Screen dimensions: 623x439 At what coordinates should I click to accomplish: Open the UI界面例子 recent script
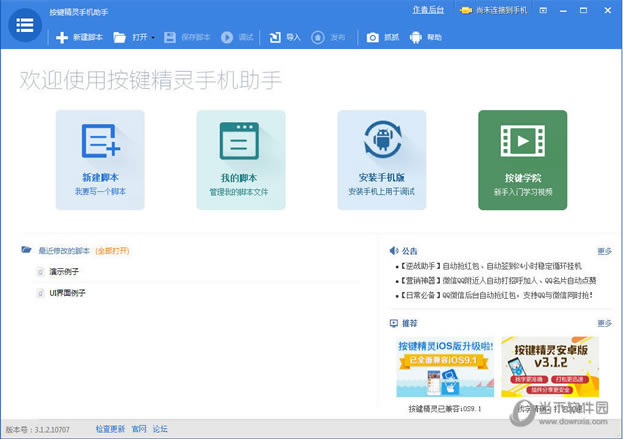pos(67,292)
